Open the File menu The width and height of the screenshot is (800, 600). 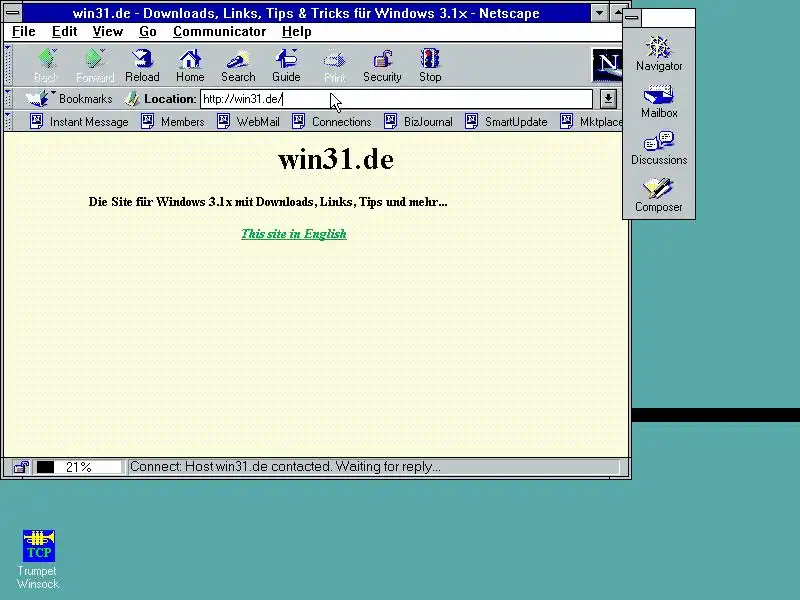[x=23, y=32]
